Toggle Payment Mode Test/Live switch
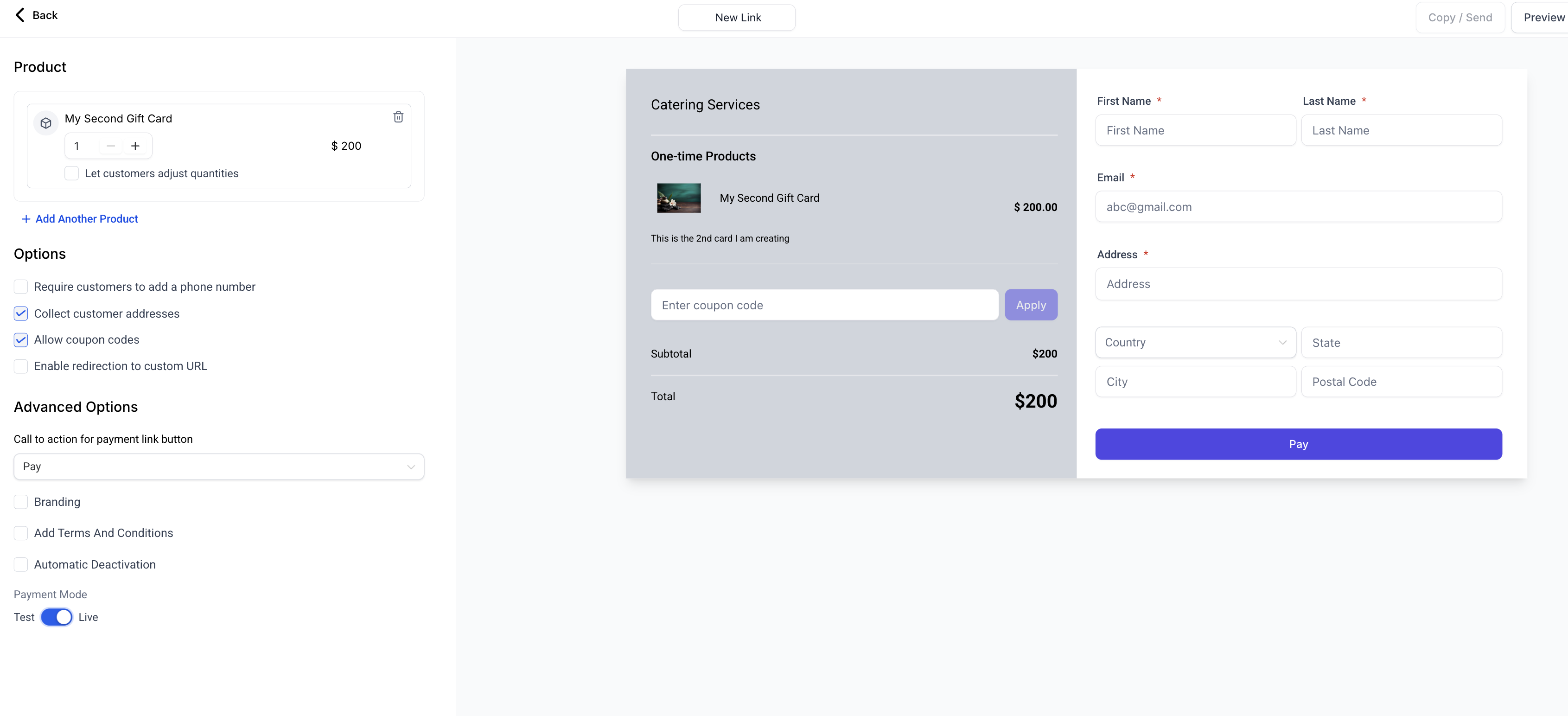1568x716 pixels. click(57, 617)
